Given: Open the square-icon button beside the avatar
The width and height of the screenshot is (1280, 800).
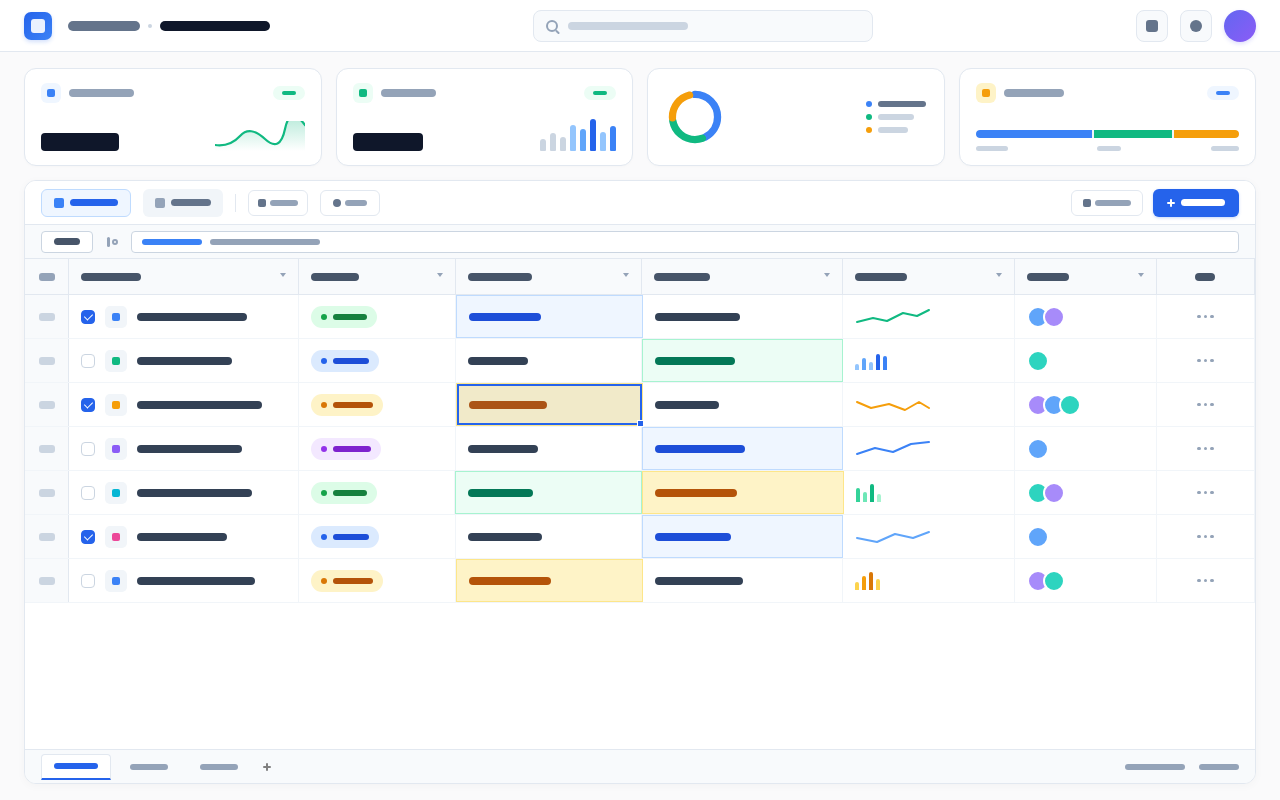Looking at the screenshot, I should pyautogui.click(x=1152, y=26).
